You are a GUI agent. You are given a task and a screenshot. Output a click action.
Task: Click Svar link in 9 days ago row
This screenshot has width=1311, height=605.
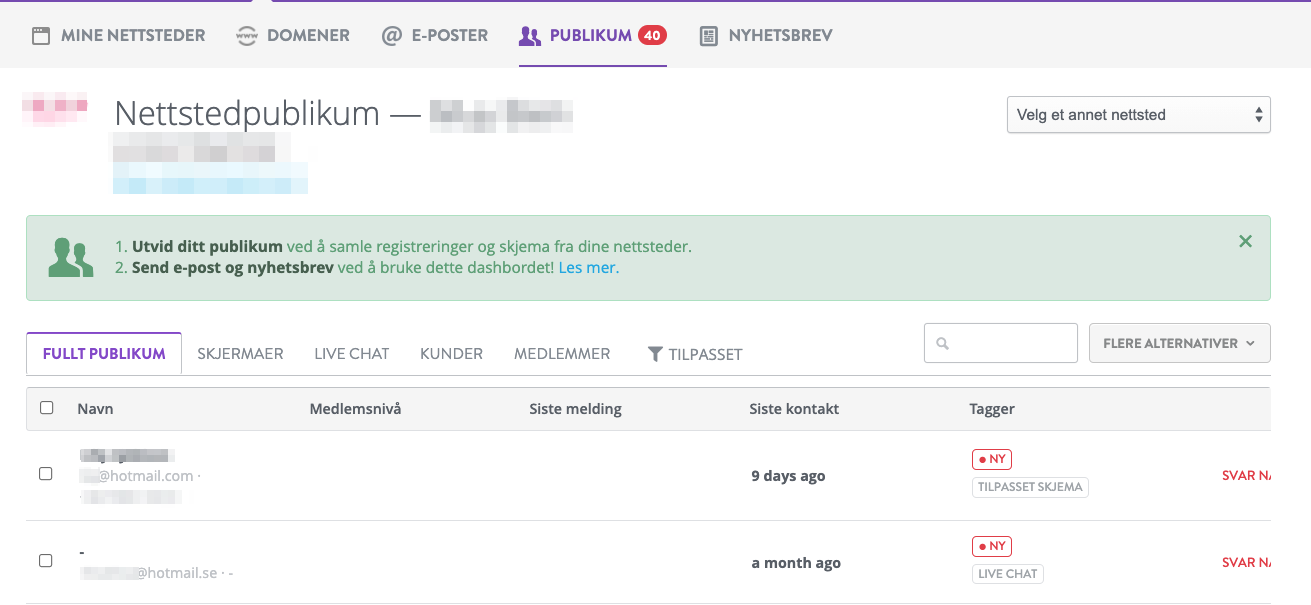pyautogui.click(x=1246, y=476)
